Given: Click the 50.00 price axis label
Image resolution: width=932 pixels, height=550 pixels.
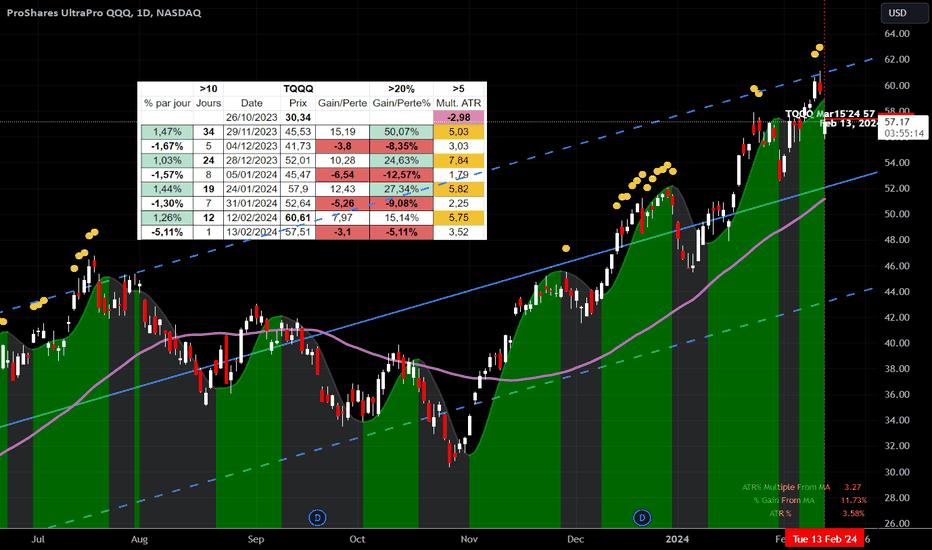Looking at the screenshot, I should point(897,214).
